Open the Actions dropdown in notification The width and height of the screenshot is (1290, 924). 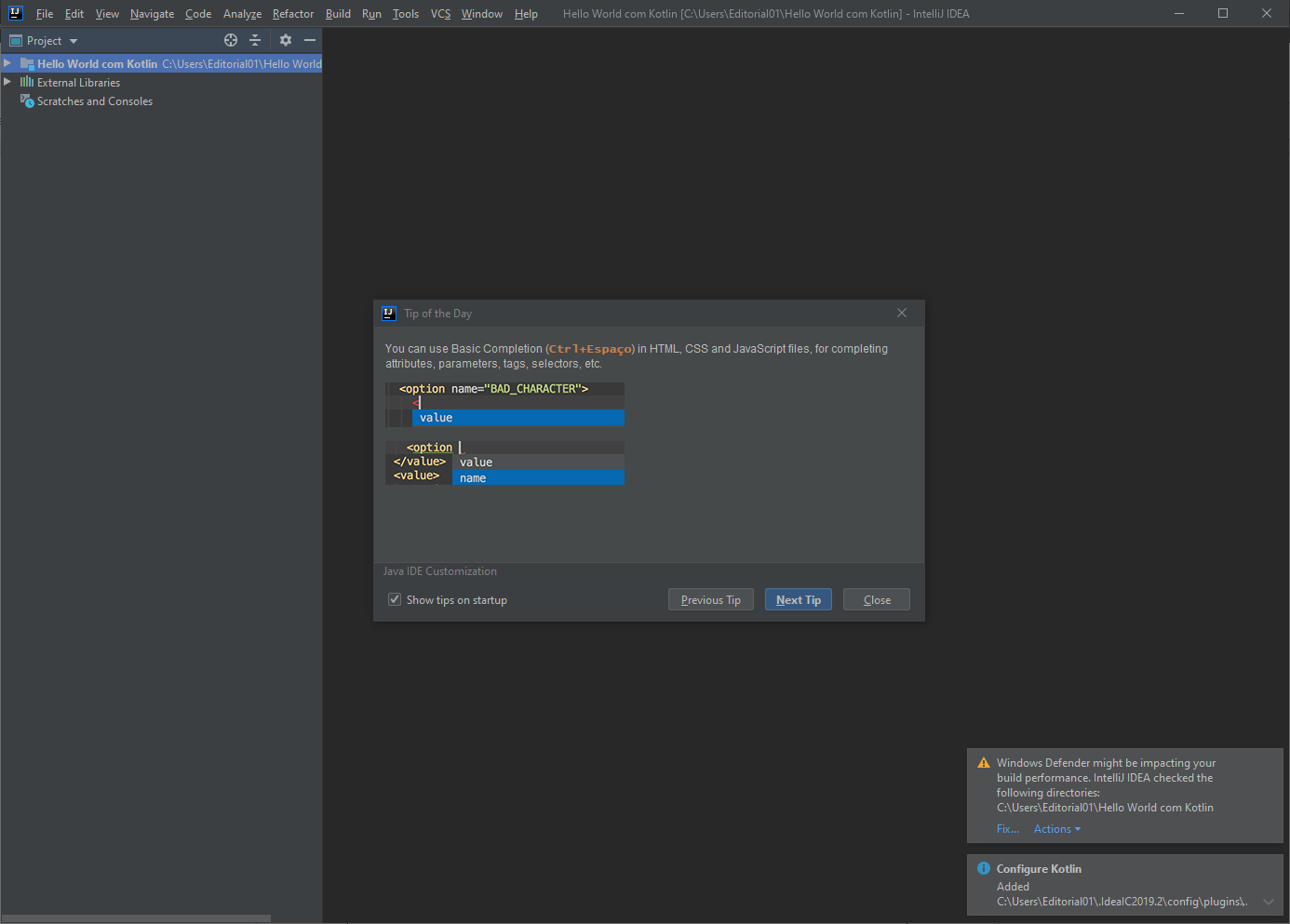tap(1056, 829)
